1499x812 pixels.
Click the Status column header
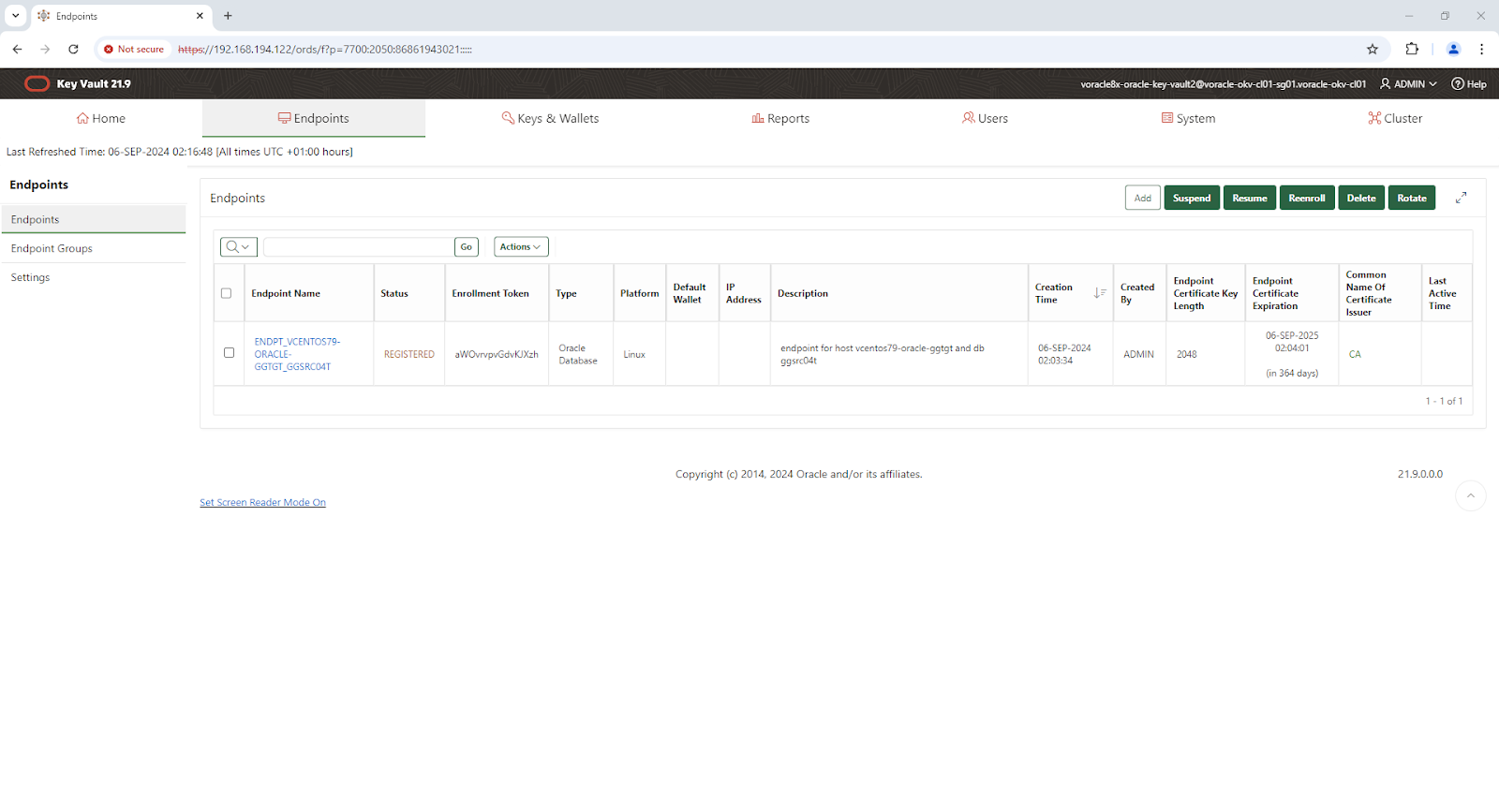(394, 293)
